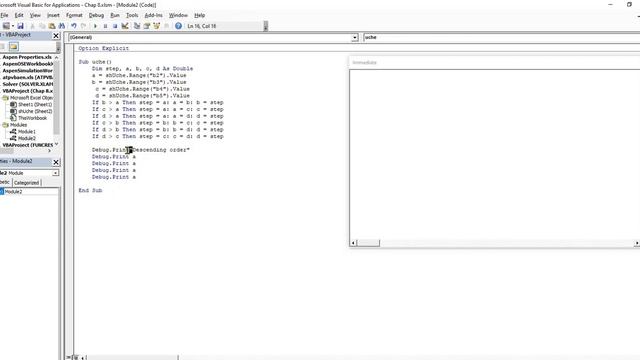Open the Format menu

[74, 15]
